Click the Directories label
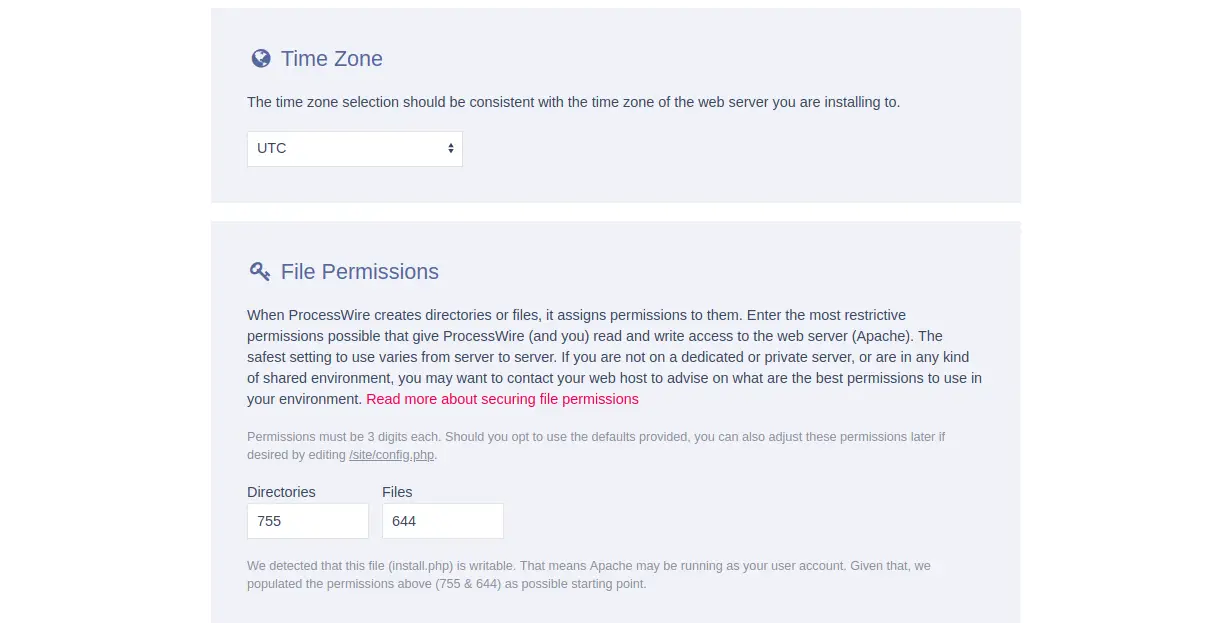The image size is (1232, 623). click(x=281, y=492)
